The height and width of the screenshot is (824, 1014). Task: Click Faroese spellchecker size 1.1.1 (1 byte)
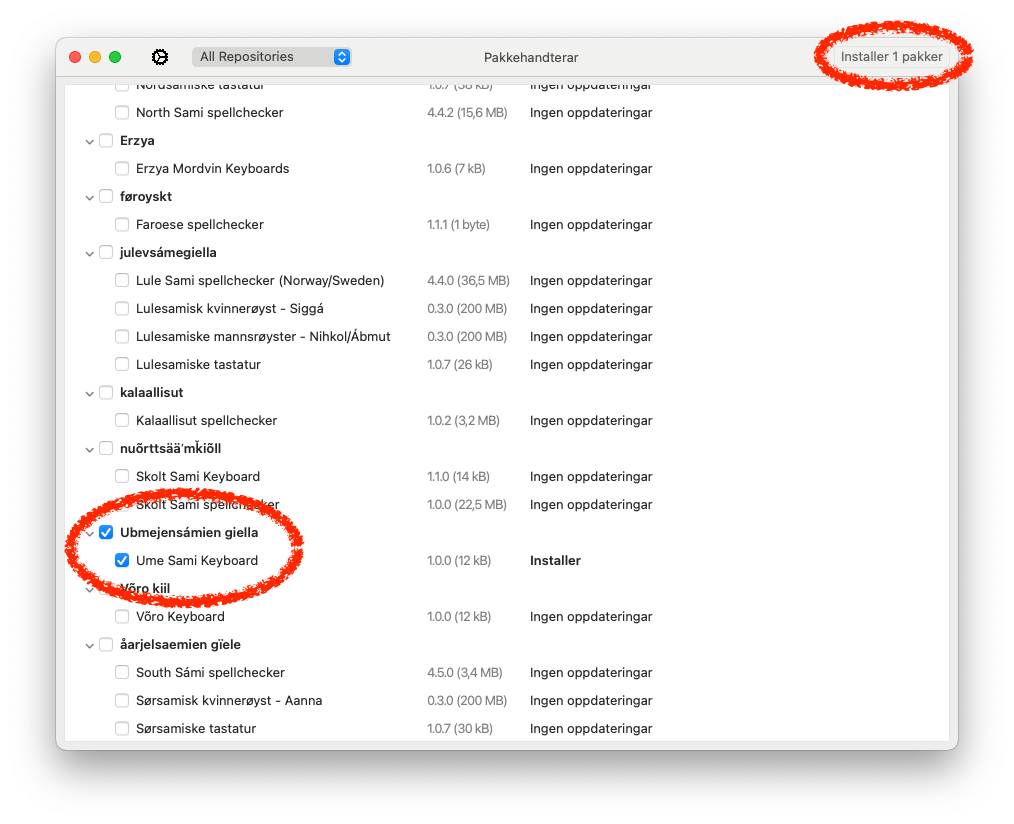[458, 224]
